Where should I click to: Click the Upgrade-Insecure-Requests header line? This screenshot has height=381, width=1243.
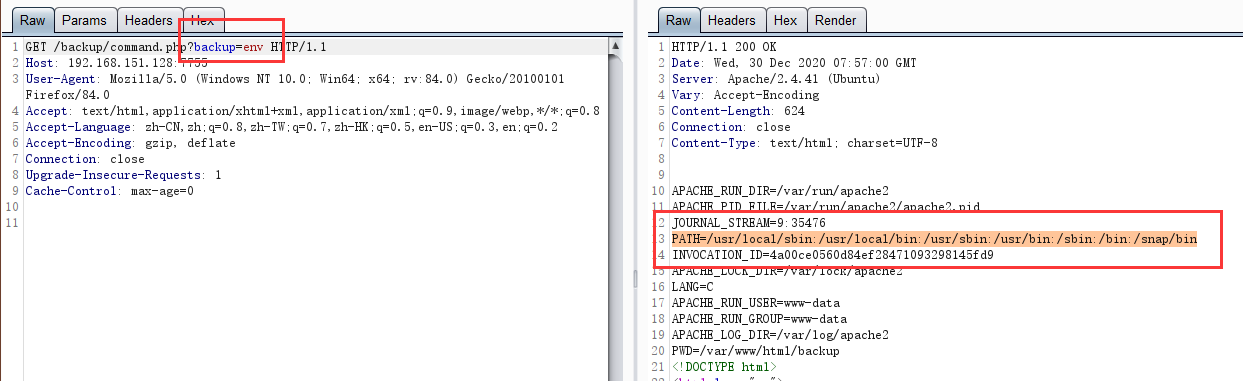pyautogui.click(x=124, y=175)
